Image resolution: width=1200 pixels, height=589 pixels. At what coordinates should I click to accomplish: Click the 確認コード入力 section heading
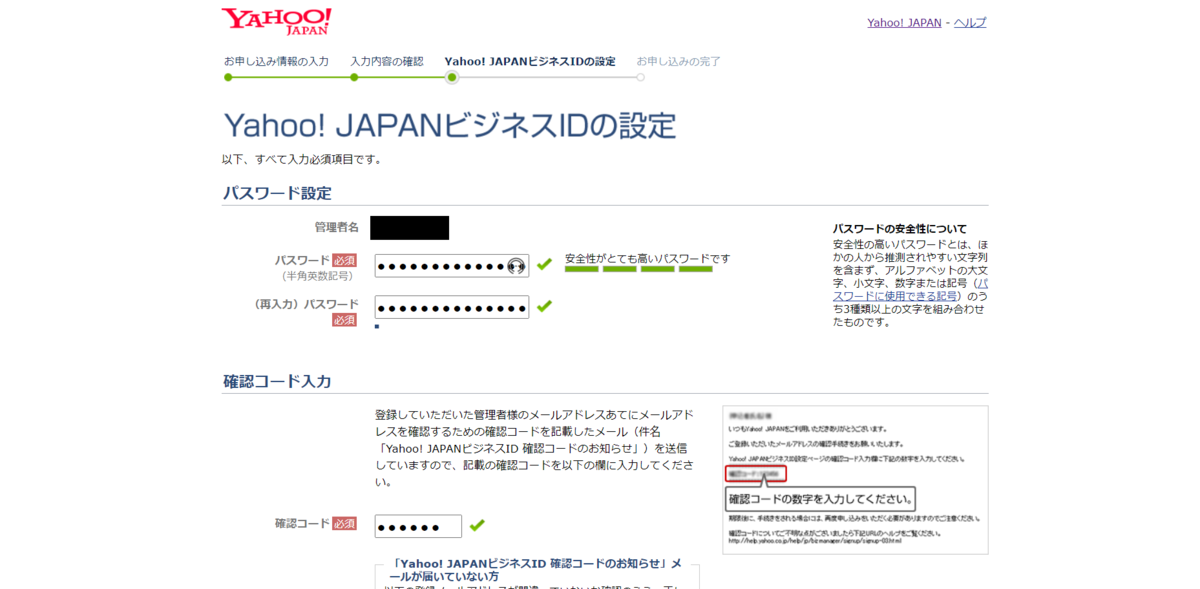[x=277, y=381]
